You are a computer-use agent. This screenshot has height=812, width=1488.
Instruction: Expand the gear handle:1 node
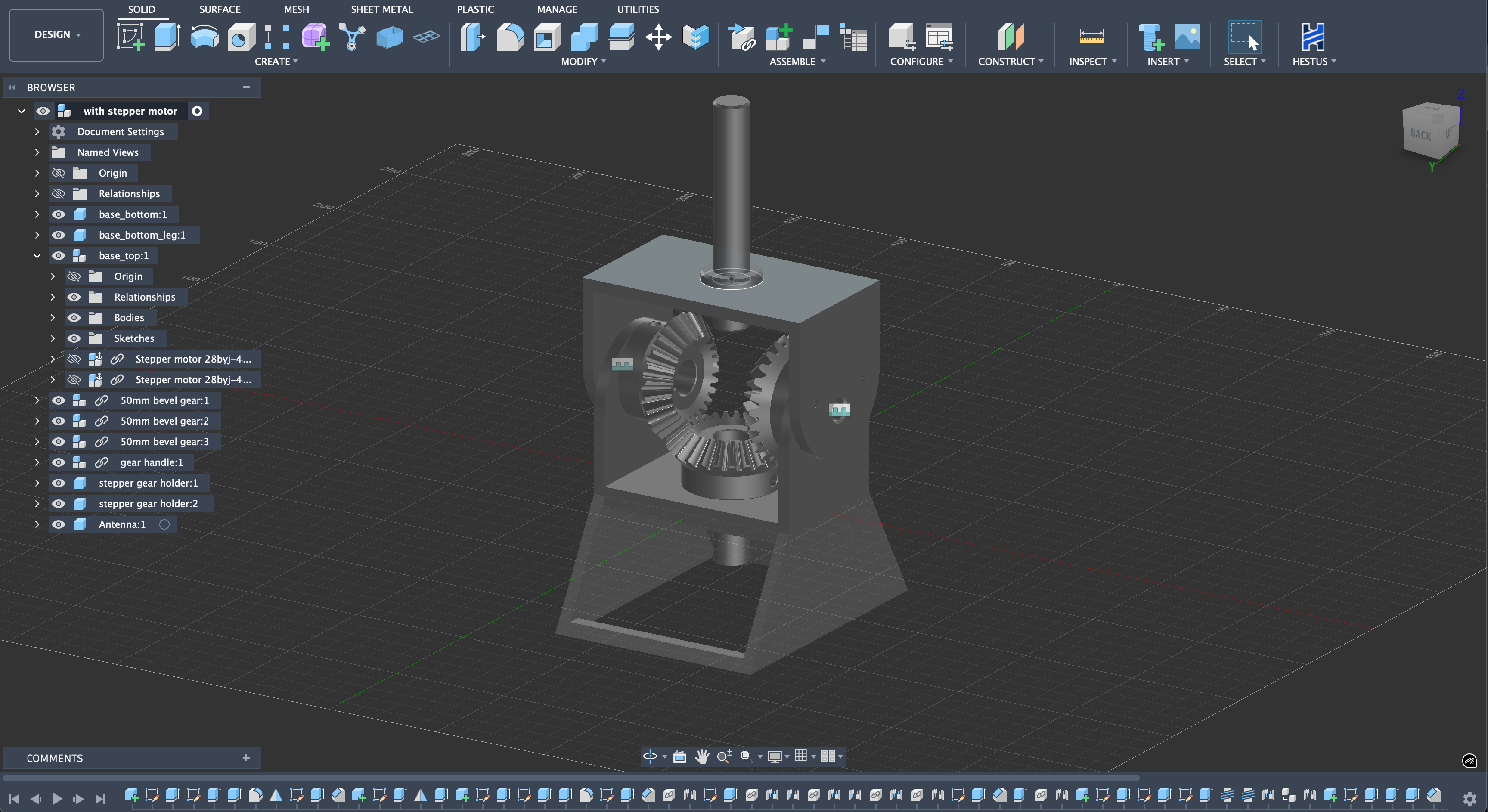pyautogui.click(x=37, y=462)
